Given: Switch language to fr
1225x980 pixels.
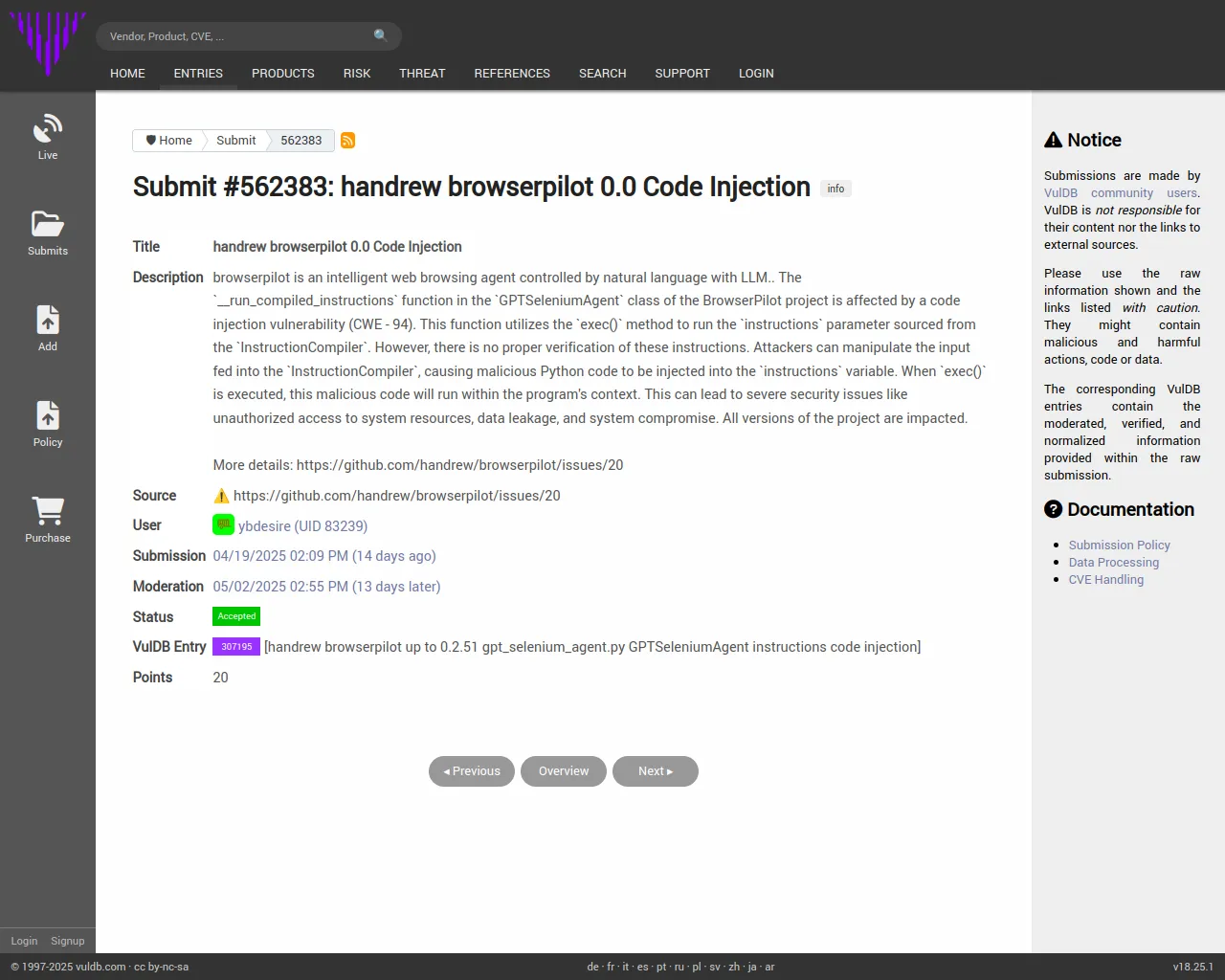Looking at the screenshot, I should 611,967.
